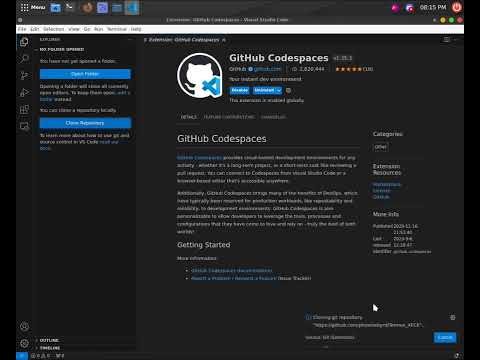Open the Explorer view in activity bar
480x360 pixels.
pyautogui.click(x=24, y=42)
